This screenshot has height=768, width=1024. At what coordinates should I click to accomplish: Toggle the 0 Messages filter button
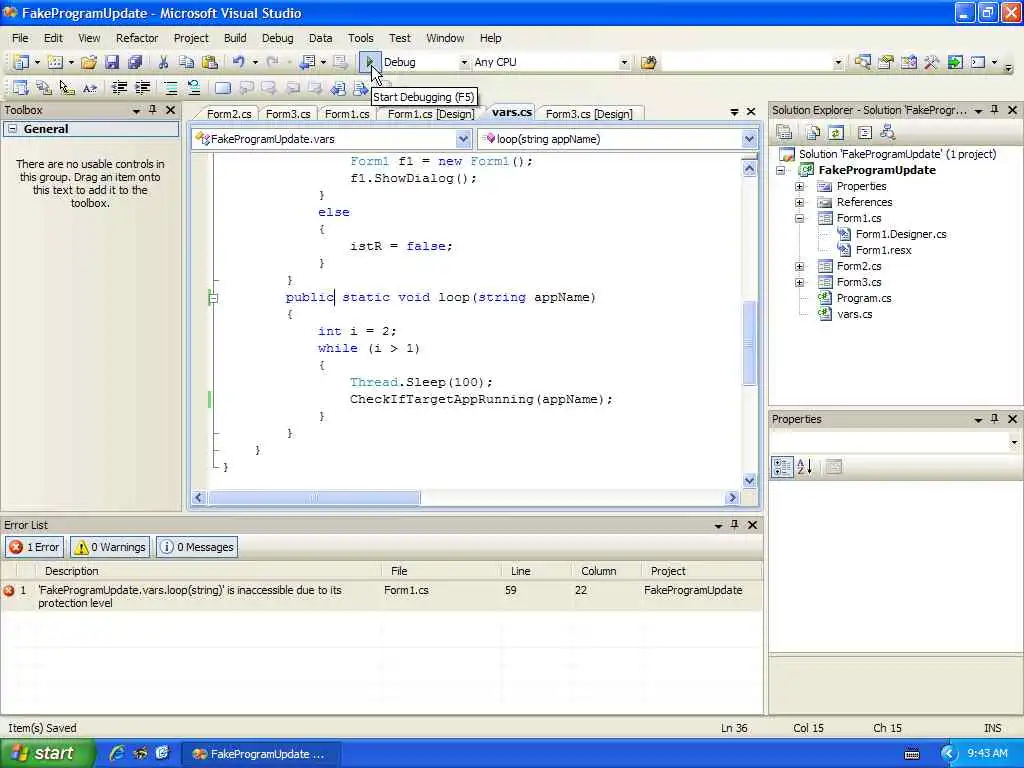[x=197, y=547]
